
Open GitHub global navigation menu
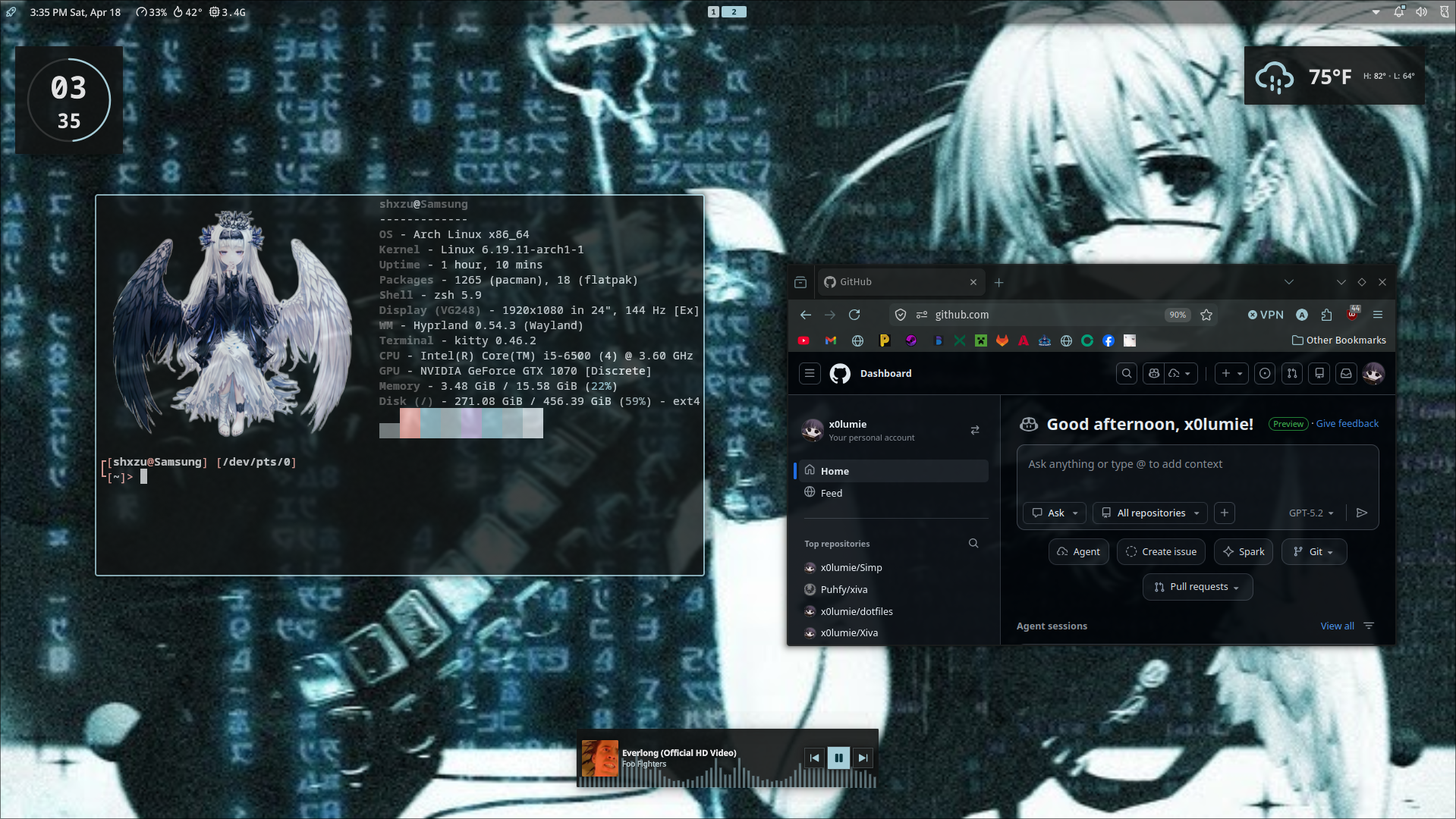click(x=810, y=373)
